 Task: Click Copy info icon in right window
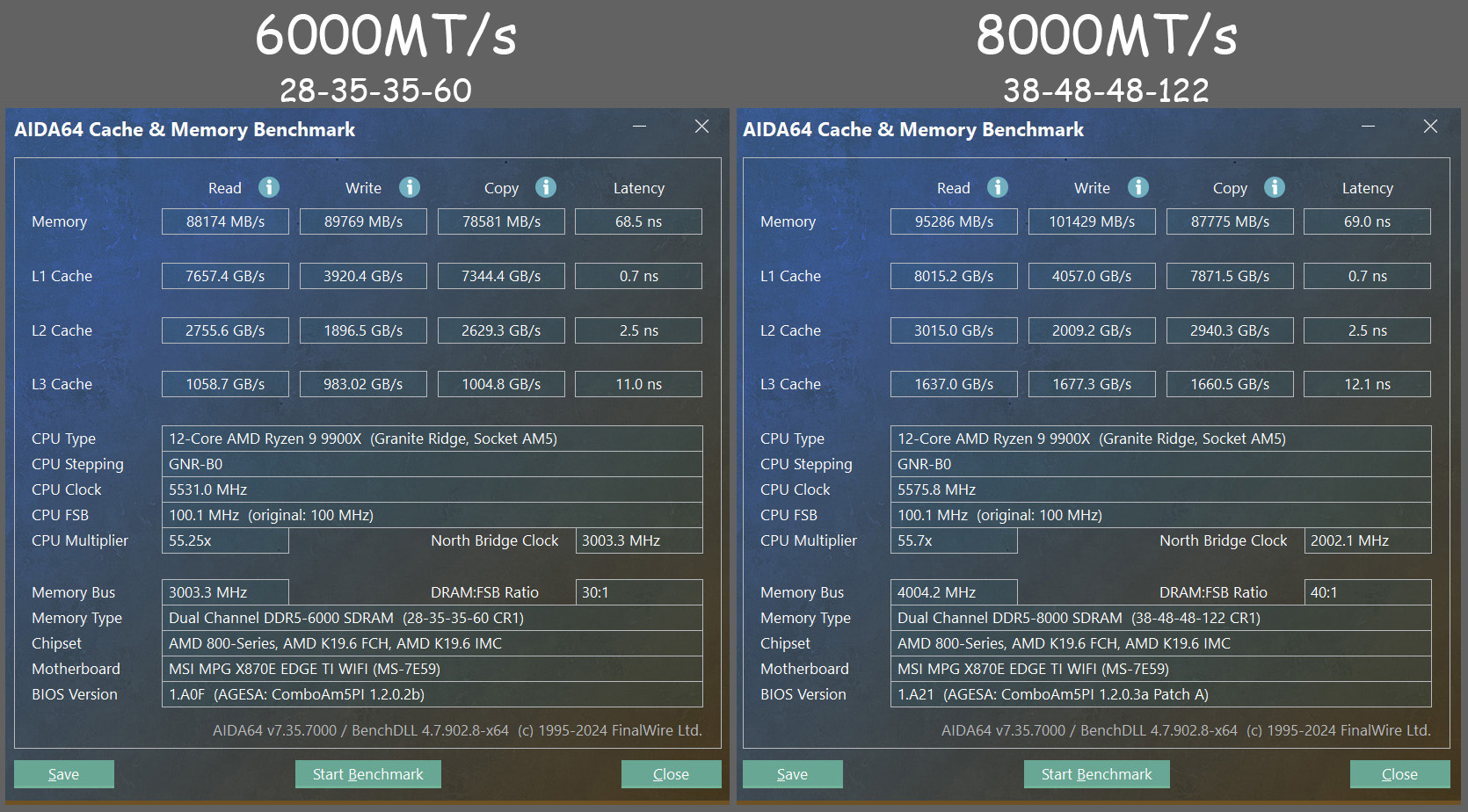click(x=1275, y=187)
